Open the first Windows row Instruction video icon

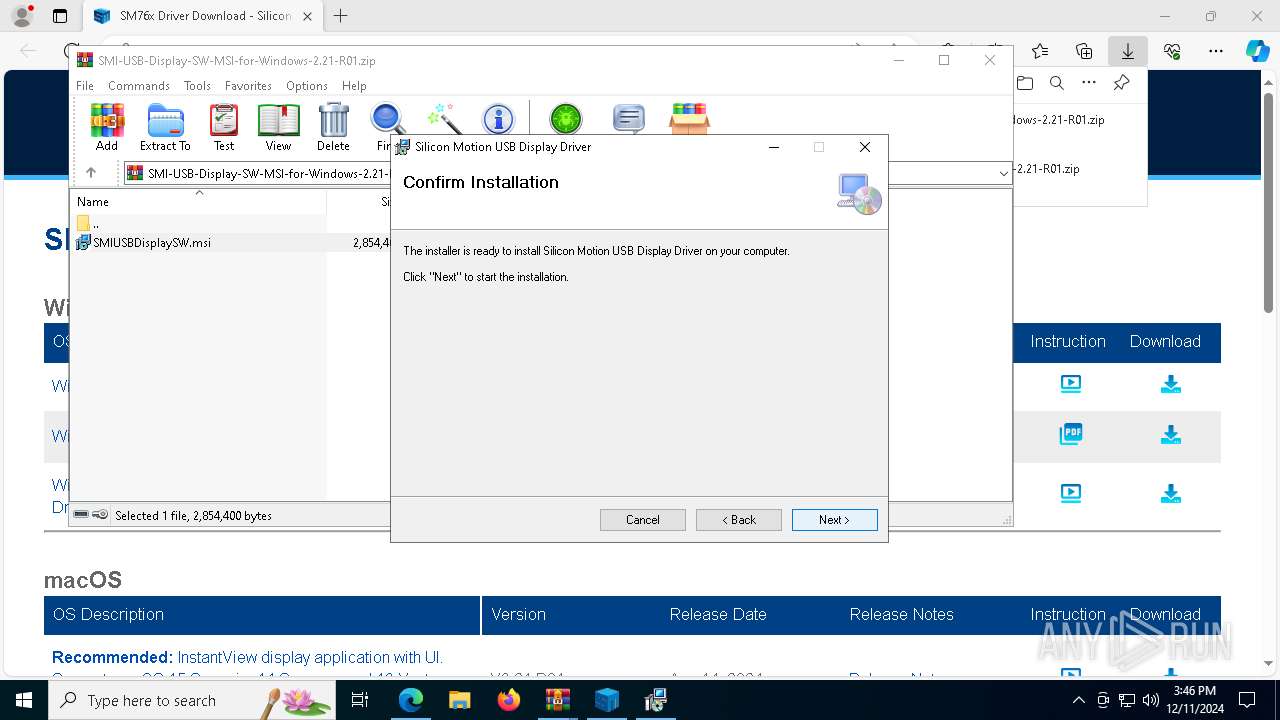[x=1070, y=383]
